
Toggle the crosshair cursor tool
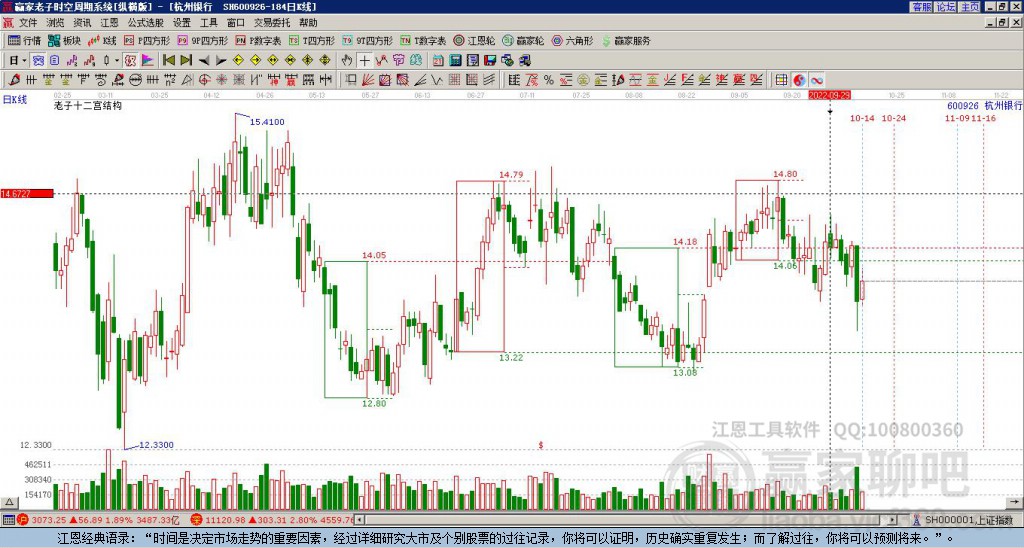click(364, 61)
